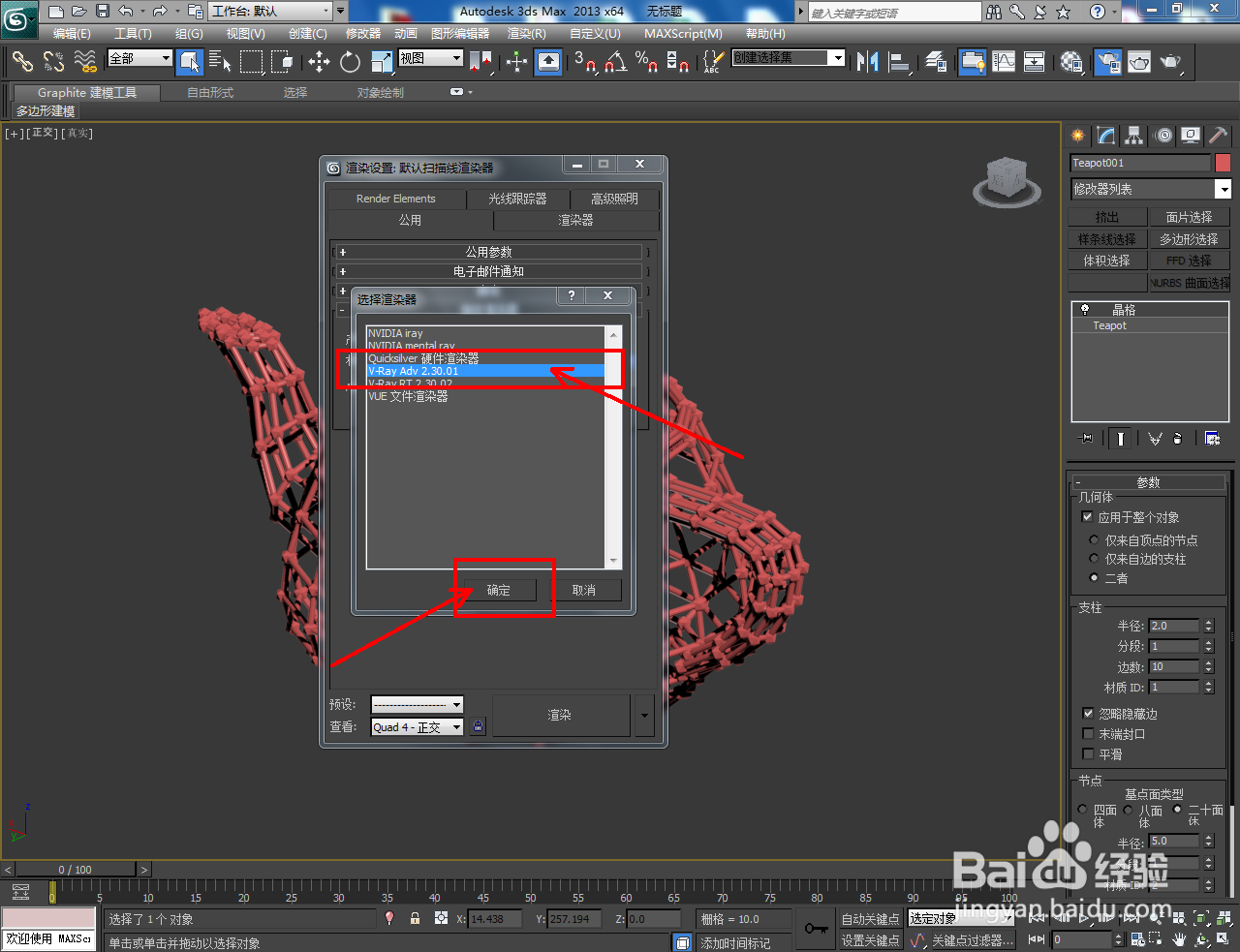The image size is (1240, 952).
Task: Activate the Select and Move tool
Action: 319,62
